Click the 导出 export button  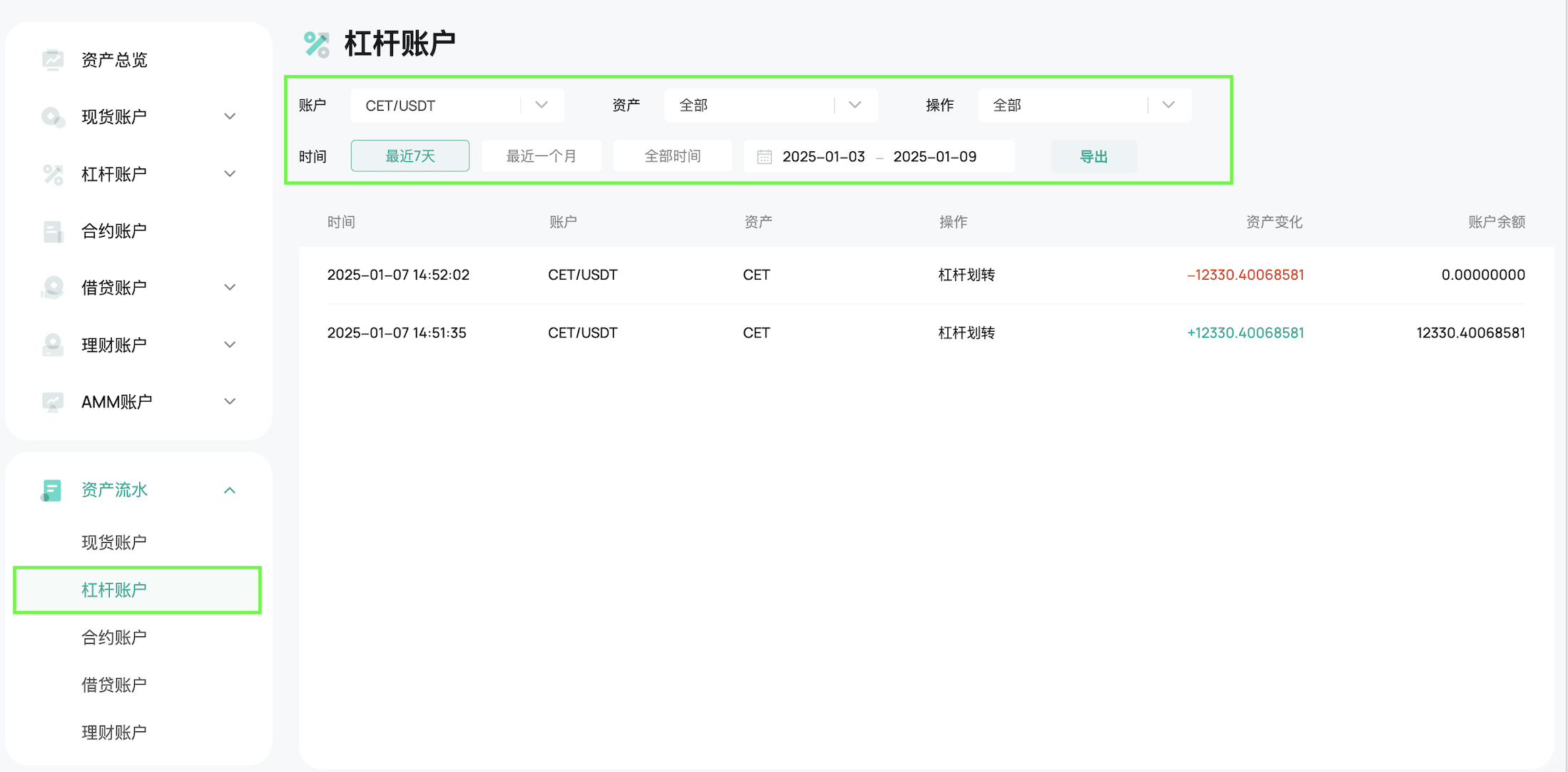(1093, 157)
